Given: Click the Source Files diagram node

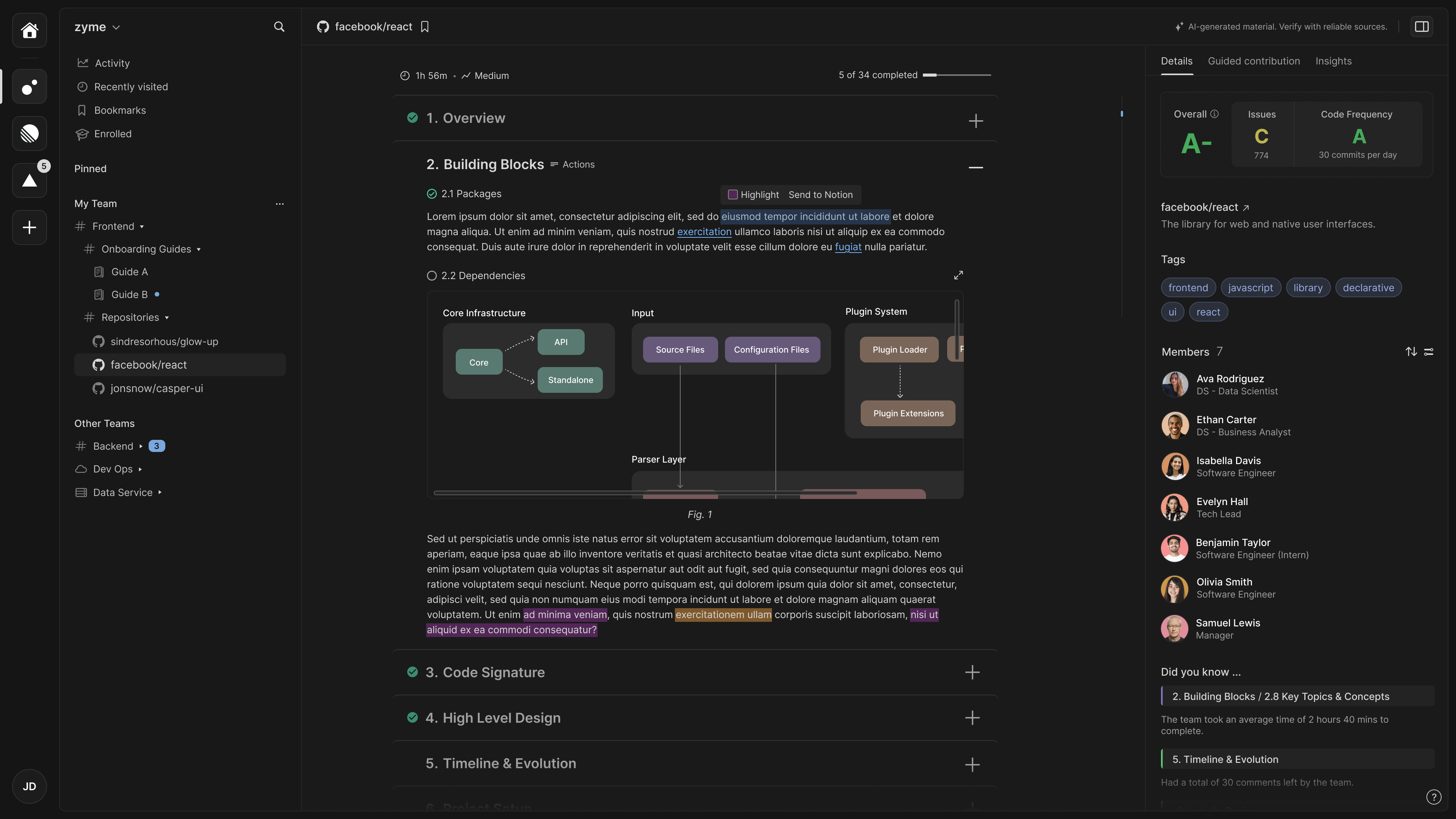Looking at the screenshot, I should pos(680,350).
